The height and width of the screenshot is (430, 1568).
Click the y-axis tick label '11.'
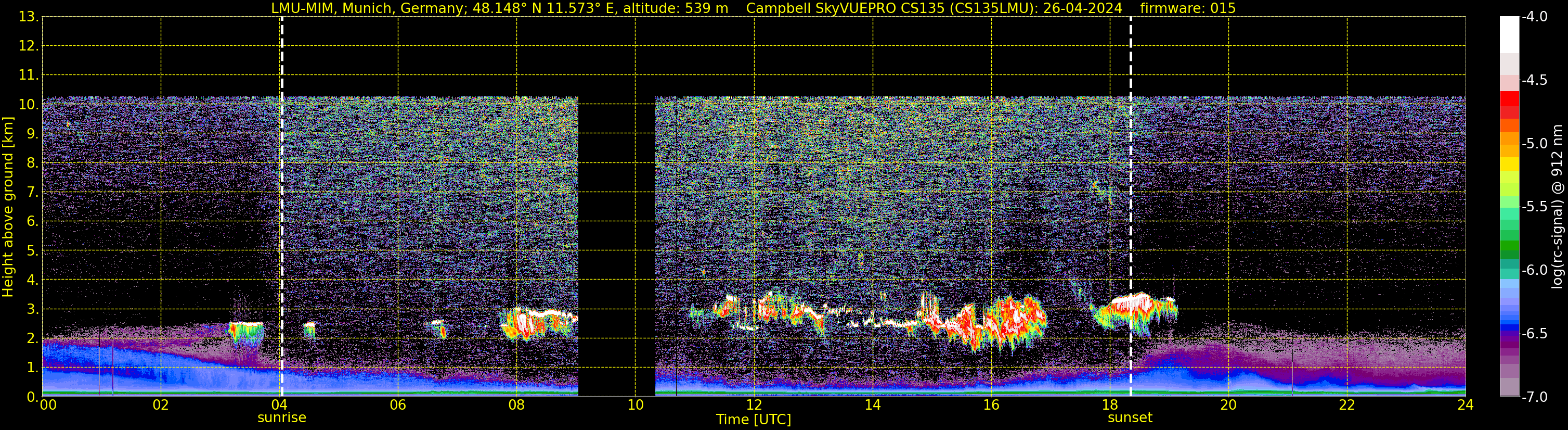pyautogui.click(x=29, y=75)
